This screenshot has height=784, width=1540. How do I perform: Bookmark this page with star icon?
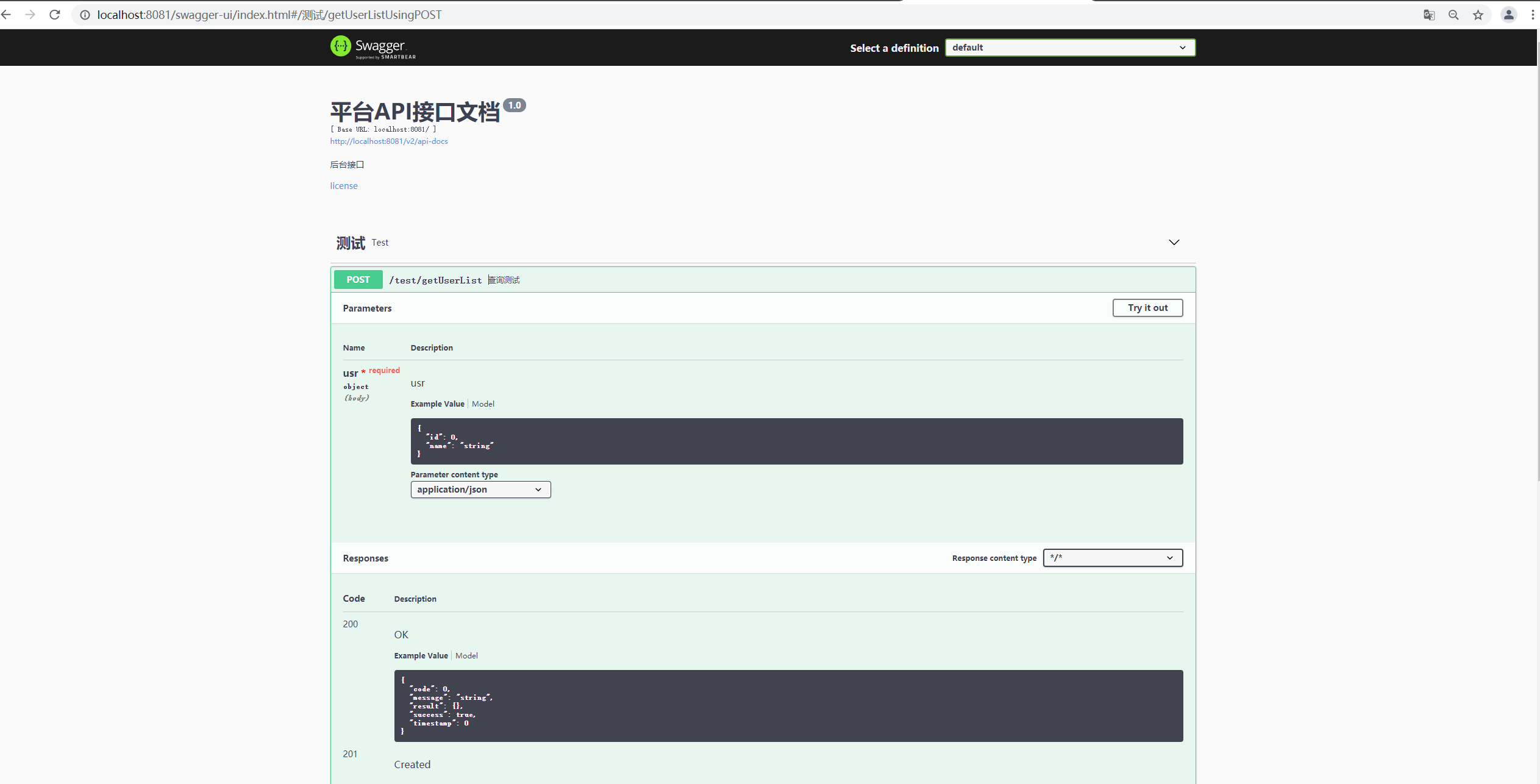1478,15
